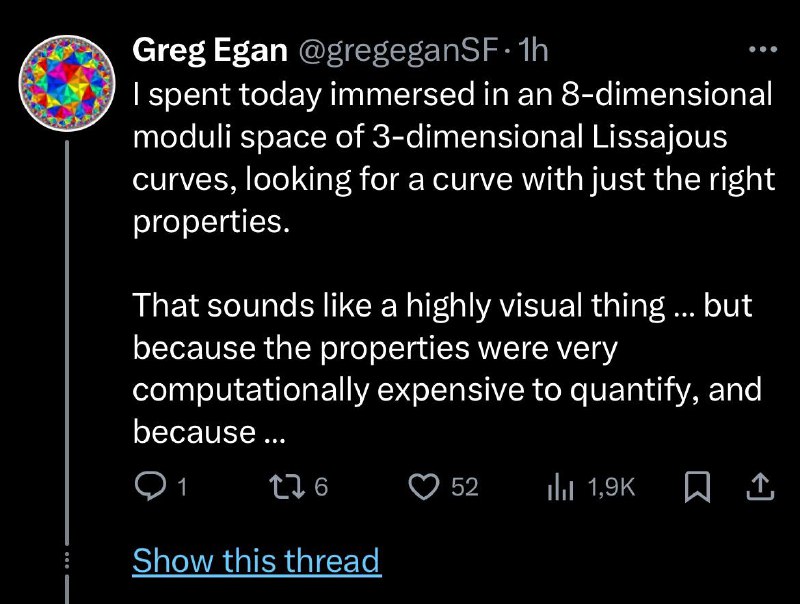Visit the @gregeganSF handle
The image size is (800, 604).
coord(398,51)
